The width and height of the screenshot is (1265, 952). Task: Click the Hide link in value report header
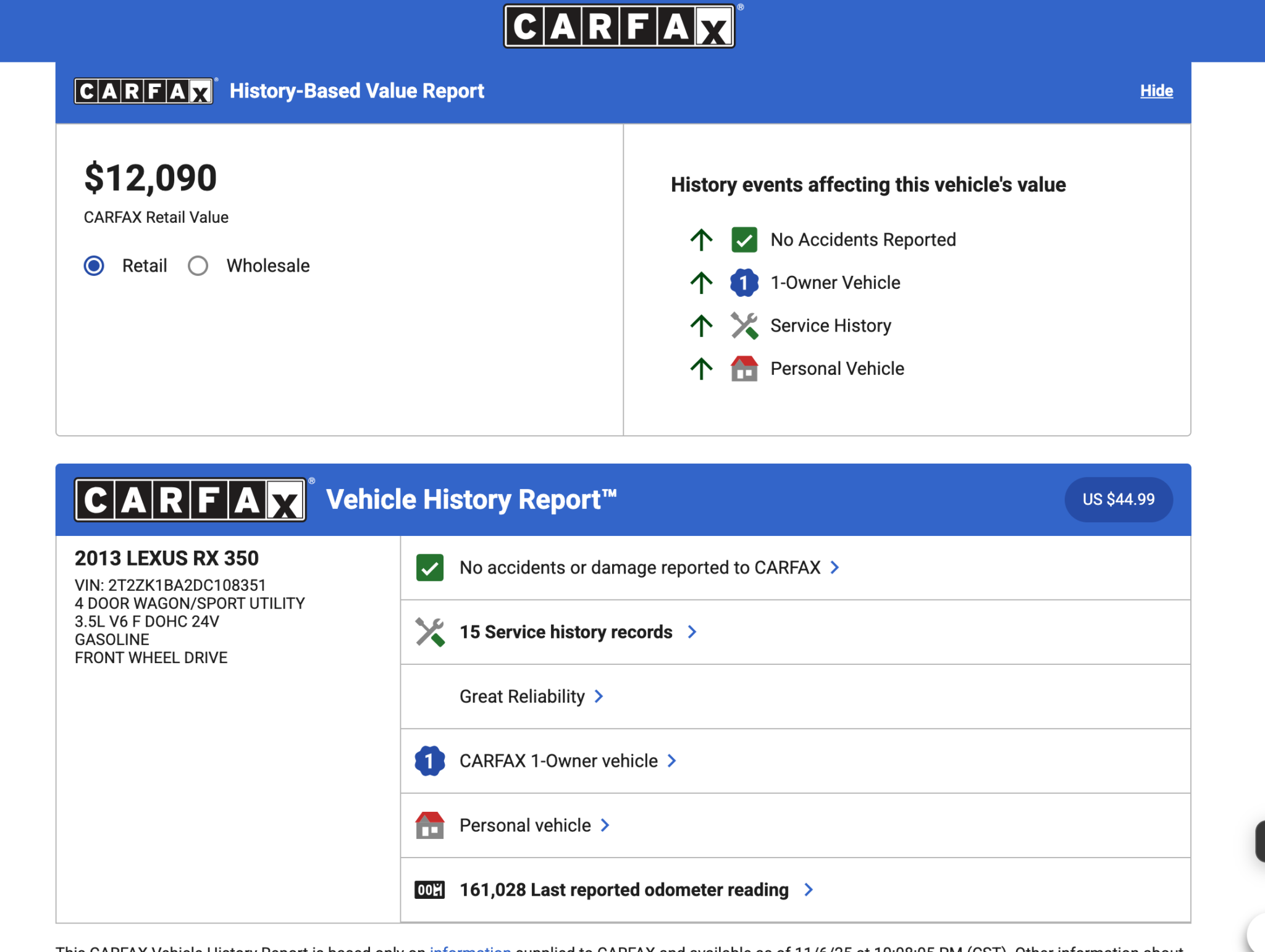tap(1156, 91)
